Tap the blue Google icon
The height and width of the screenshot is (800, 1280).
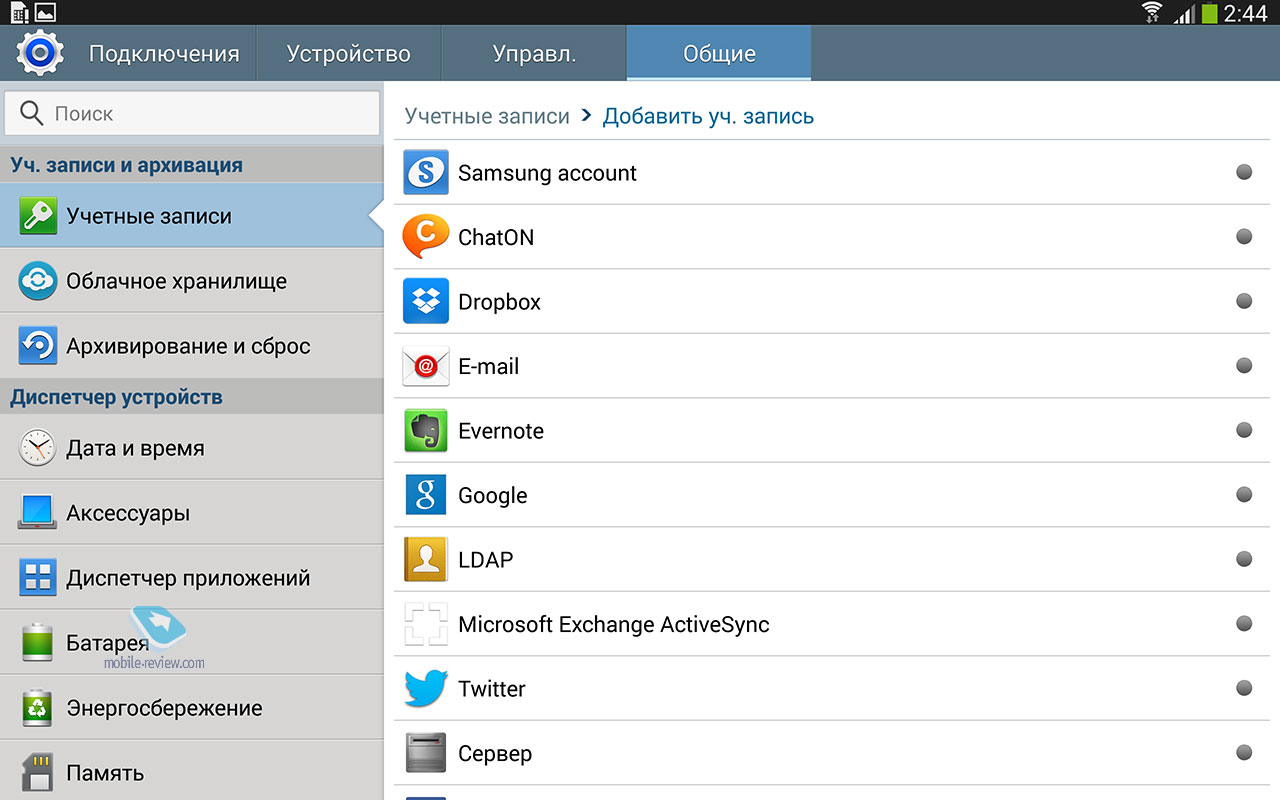(426, 495)
